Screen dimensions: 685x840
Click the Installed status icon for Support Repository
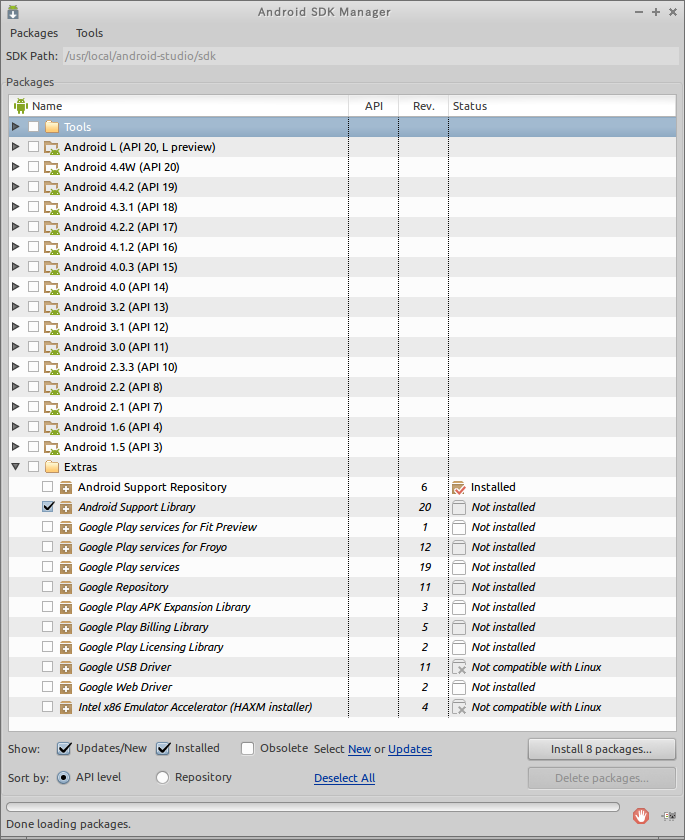(459, 488)
